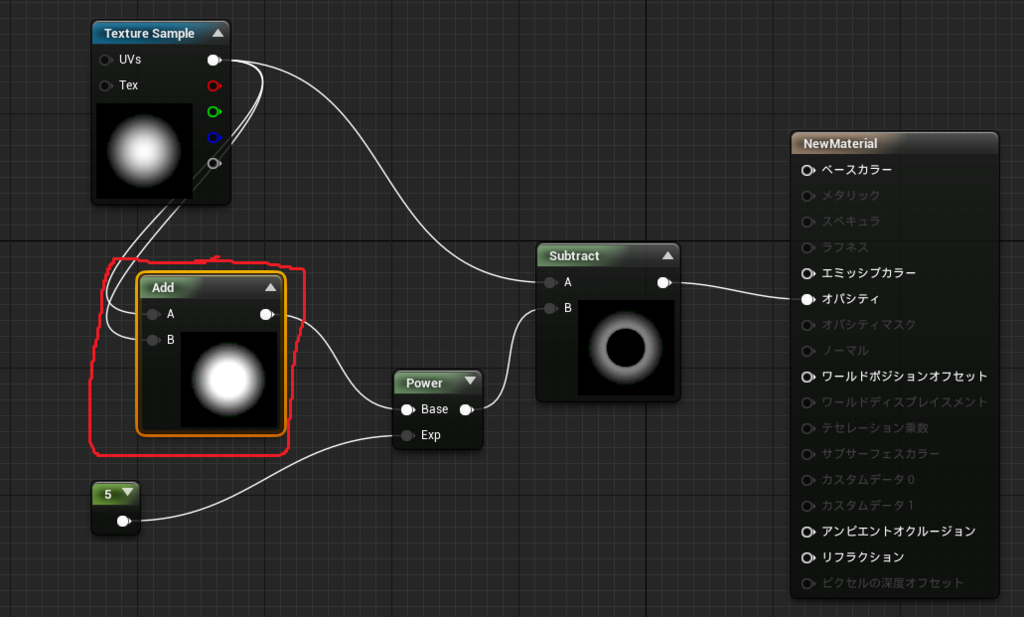The width and height of the screenshot is (1024, 617).
Task: Click the リフラクション label text
Action: (x=863, y=557)
